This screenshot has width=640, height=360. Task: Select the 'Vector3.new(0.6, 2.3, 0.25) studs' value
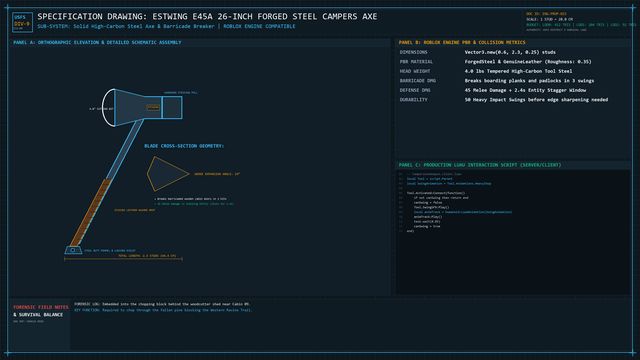coord(510,52)
